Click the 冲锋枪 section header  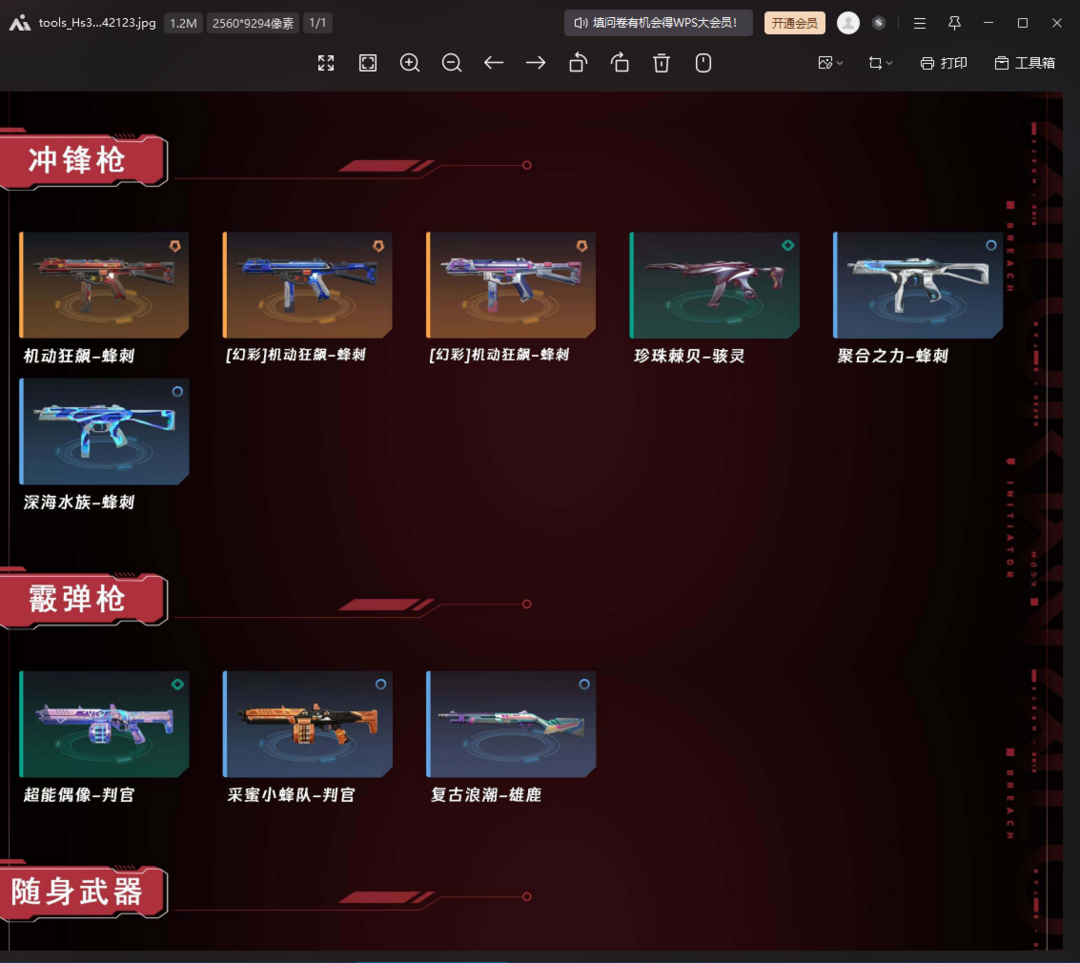pos(83,160)
